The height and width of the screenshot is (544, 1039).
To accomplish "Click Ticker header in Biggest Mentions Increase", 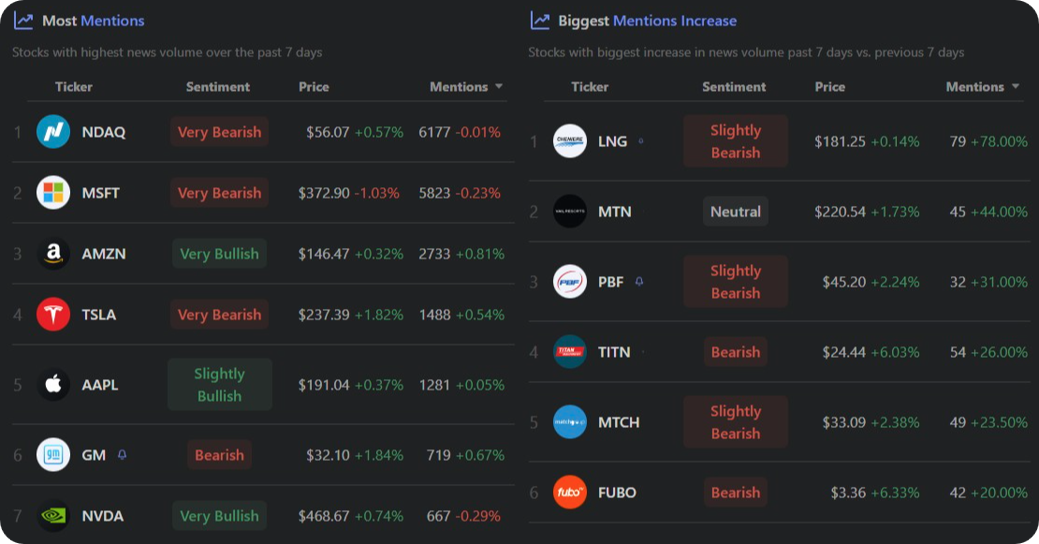I will pos(590,87).
